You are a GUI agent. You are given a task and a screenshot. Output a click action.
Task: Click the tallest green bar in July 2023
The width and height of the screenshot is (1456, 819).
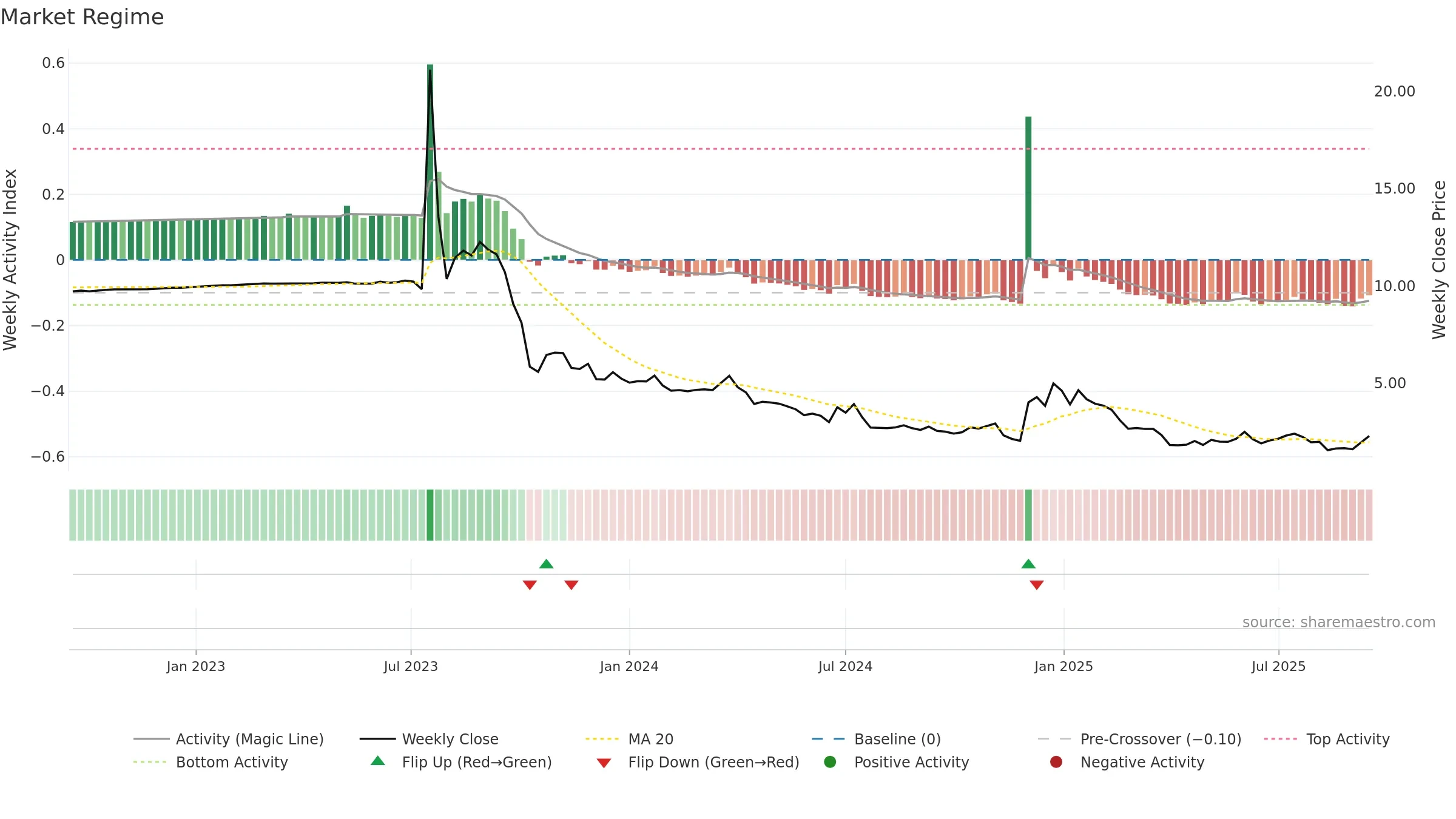click(x=430, y=161)
